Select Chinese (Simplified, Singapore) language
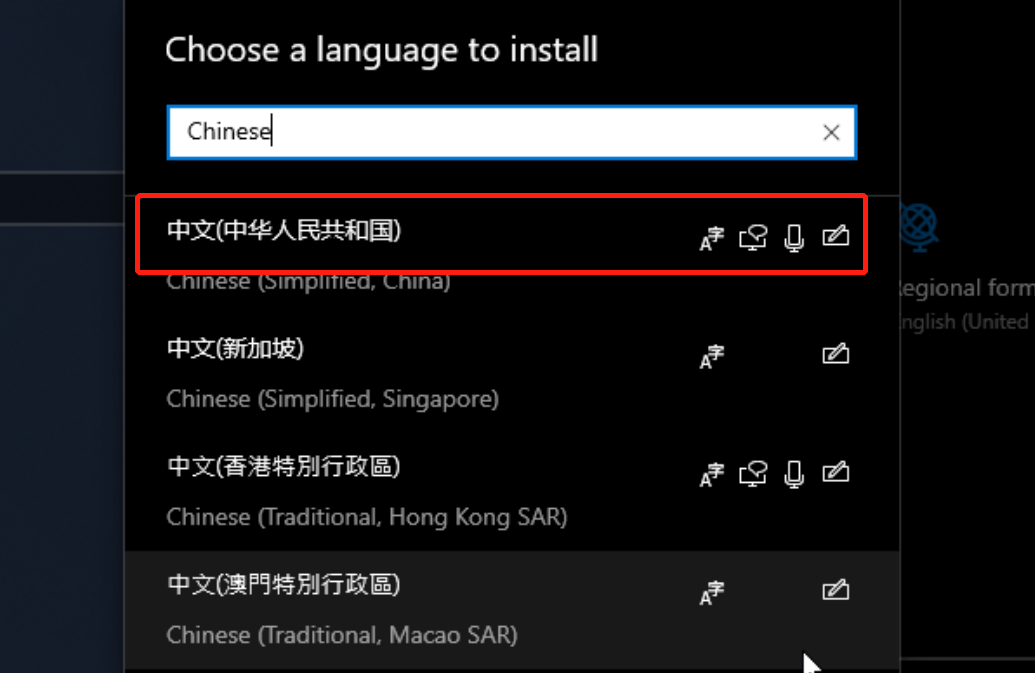This screenshot has height=673, width=1035. (x=512, y=373)
